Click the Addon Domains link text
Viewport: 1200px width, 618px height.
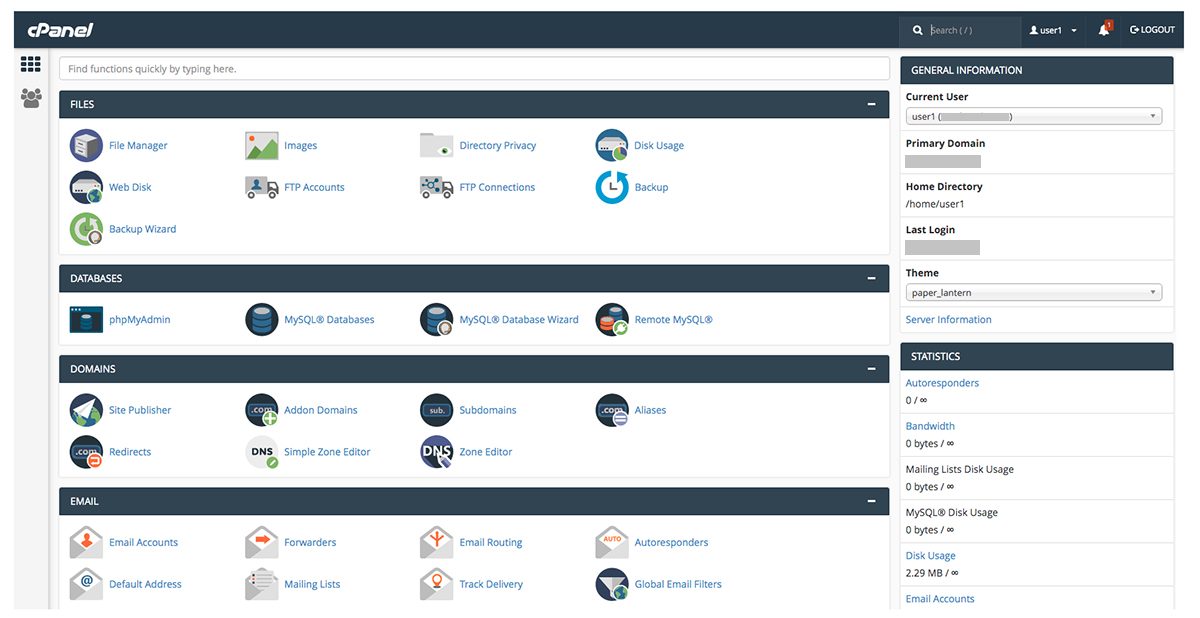pos(320,410)
